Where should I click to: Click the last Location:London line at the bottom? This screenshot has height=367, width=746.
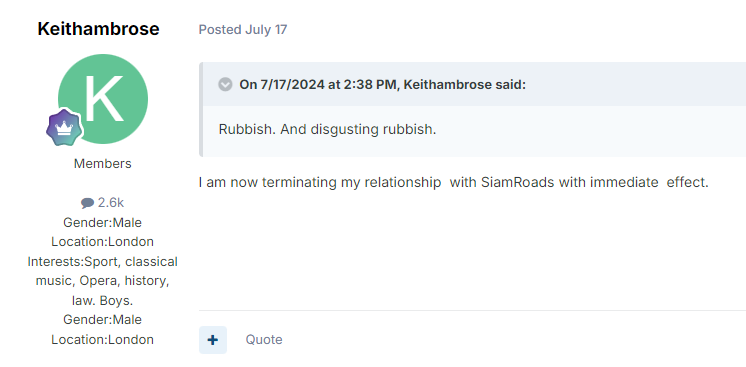pyautogui.click(x=103, y=340)
